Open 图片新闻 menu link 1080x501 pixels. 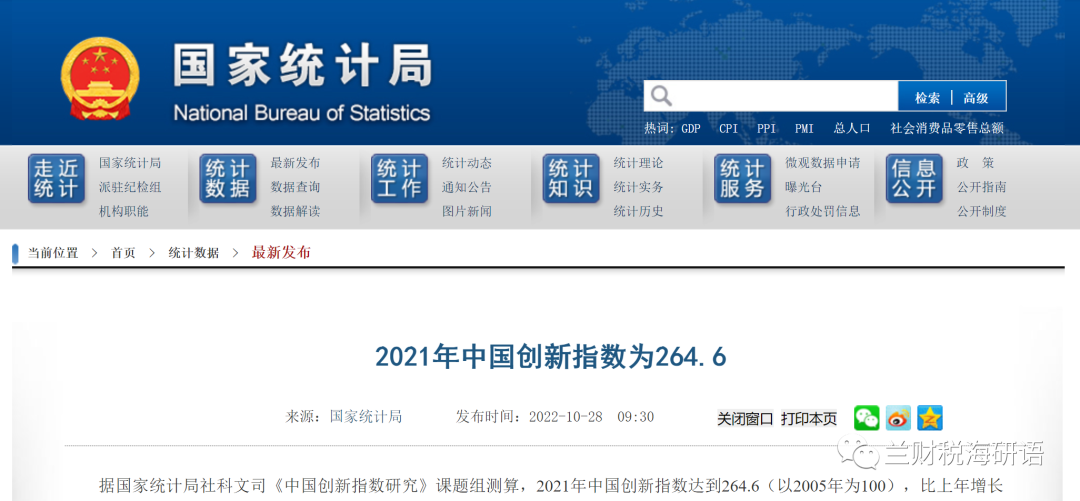click(466, 212)
